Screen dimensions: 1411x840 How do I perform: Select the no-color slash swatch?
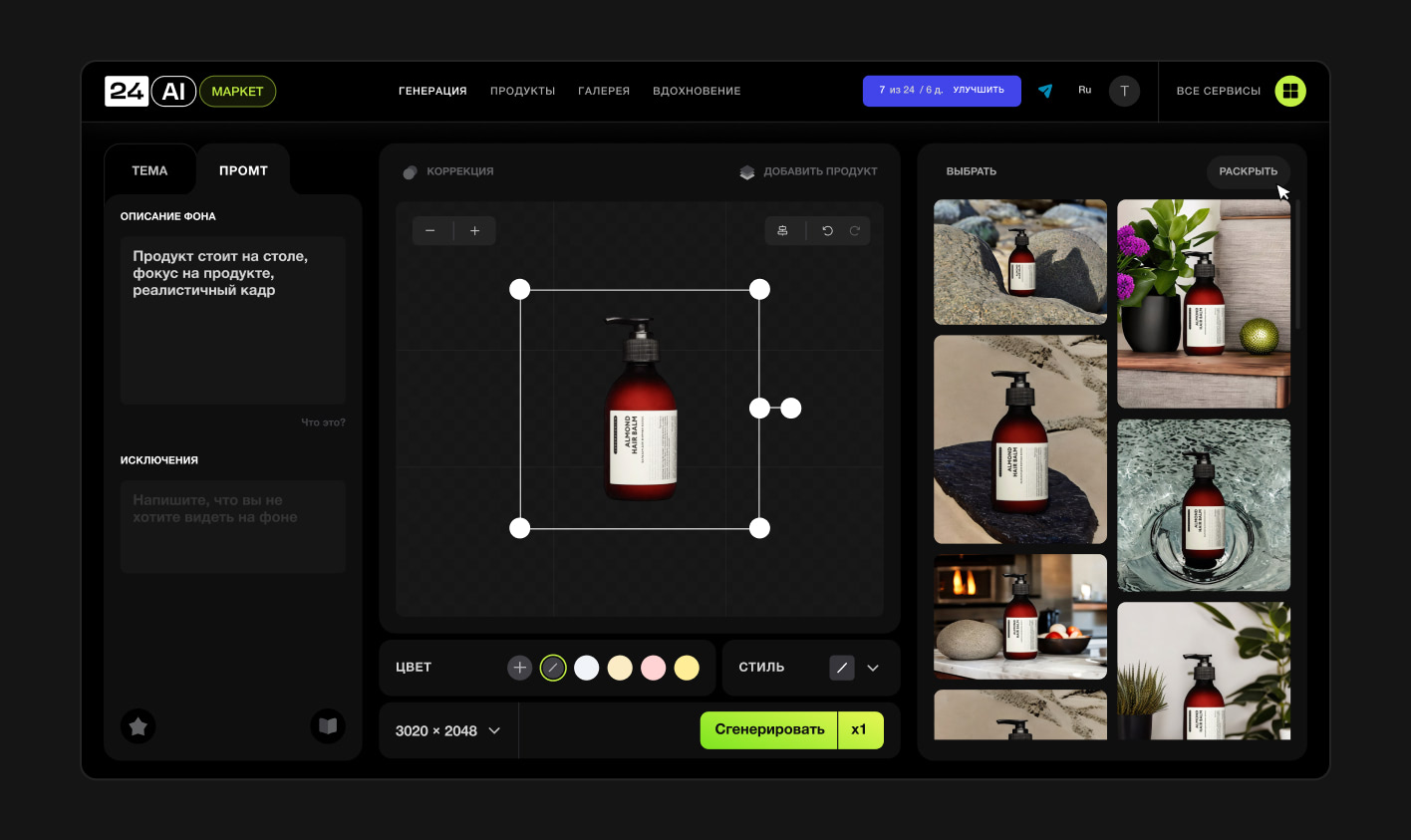(553, 668)
